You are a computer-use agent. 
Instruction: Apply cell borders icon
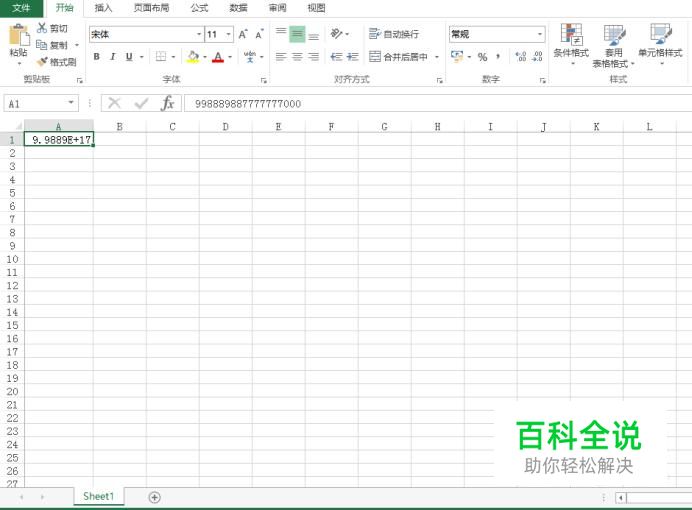pyautogui.click(x=161, y=56)
